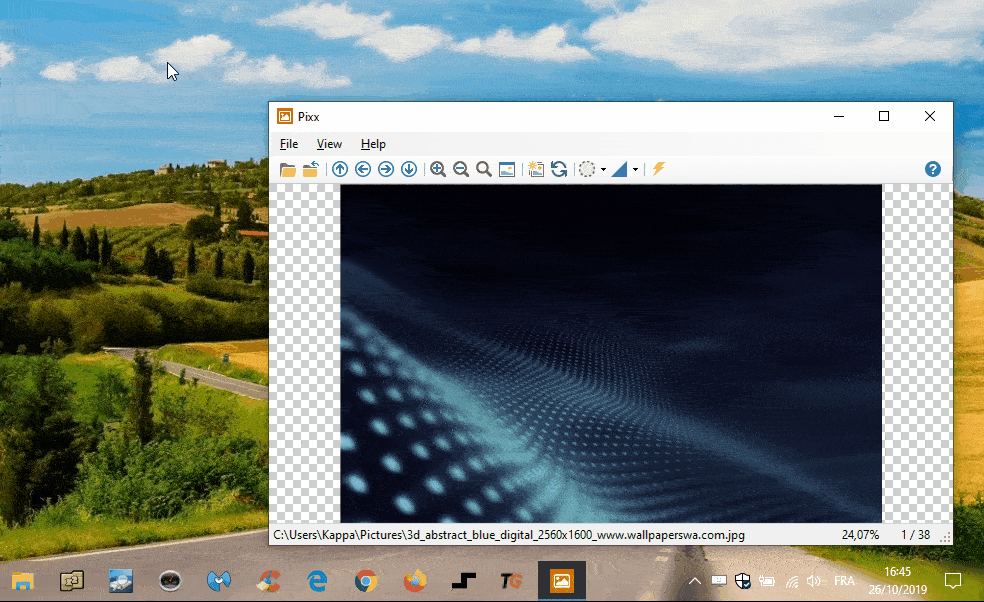Zoom out using the magnifier minus icon
984x602 pixels.
(x=461, y=169)
